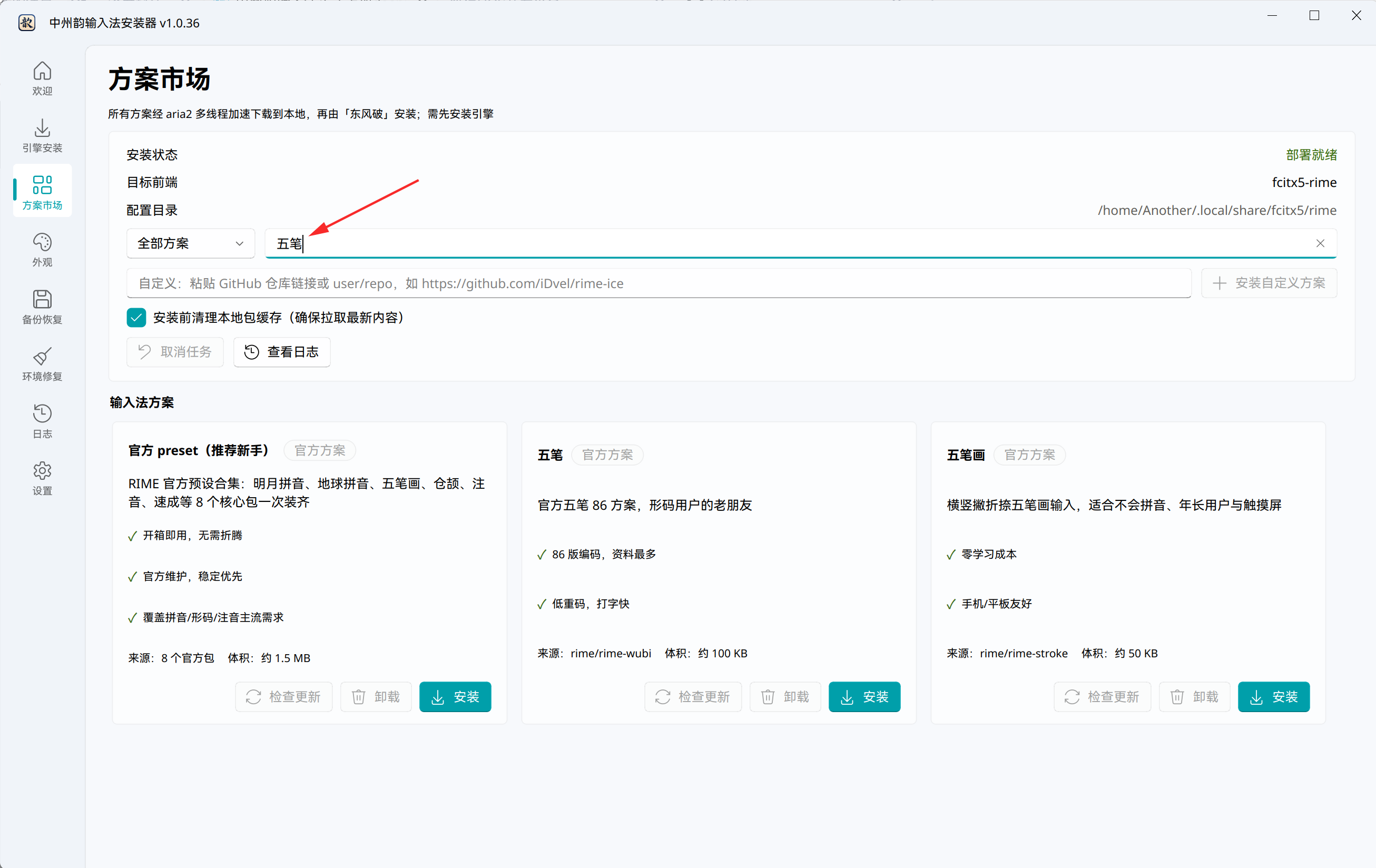Click the 部署就绪 status text
The image size is (1376, 868).
tap(1311, 155)
